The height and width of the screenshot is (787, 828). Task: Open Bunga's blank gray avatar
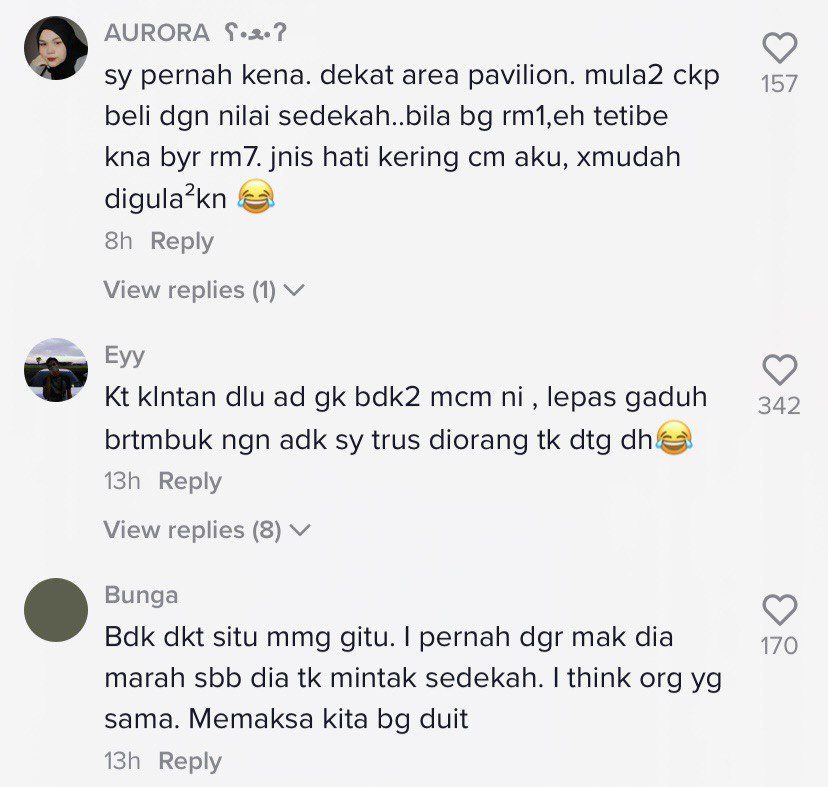[56, 610]
